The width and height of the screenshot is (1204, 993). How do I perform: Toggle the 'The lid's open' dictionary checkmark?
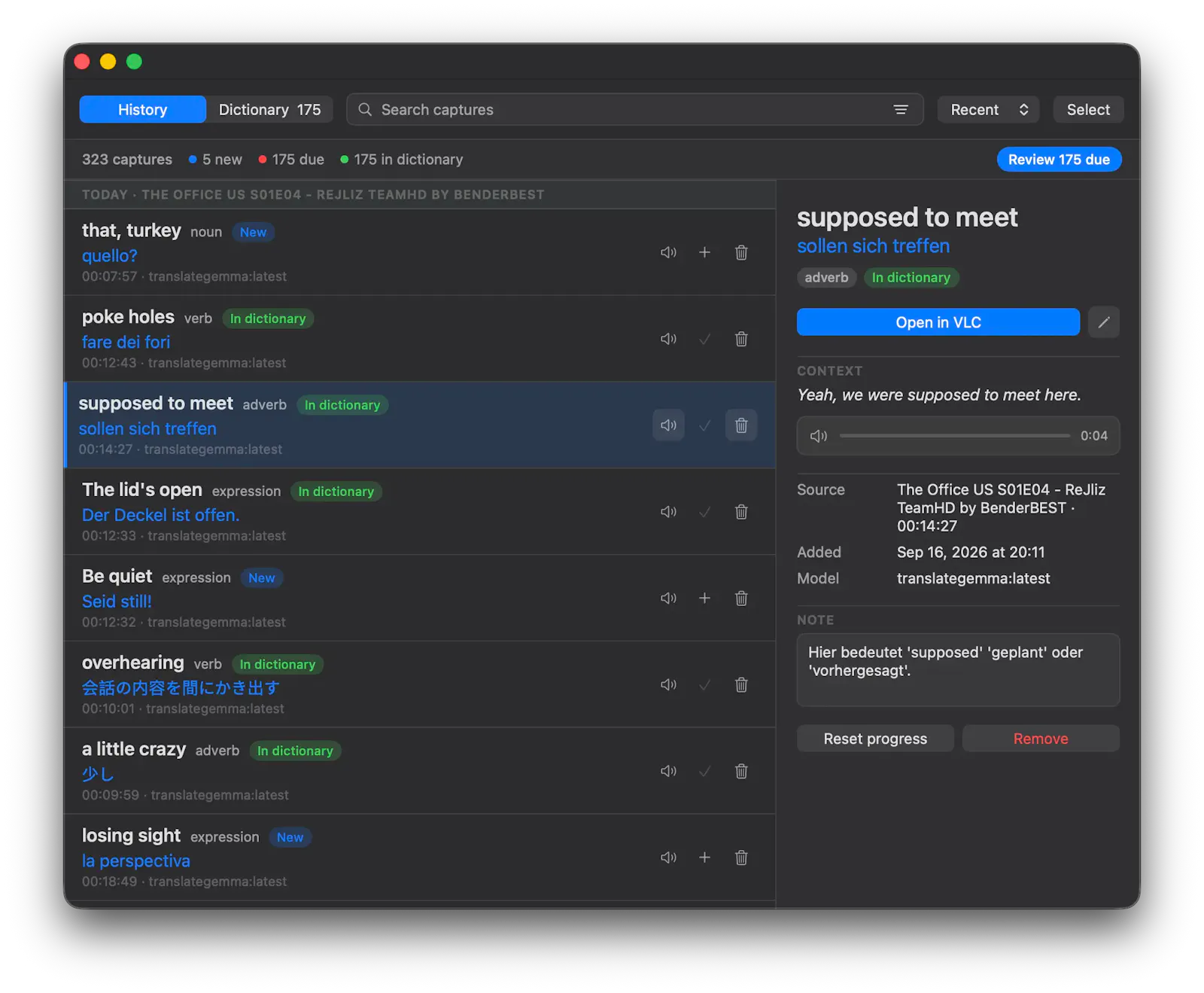704,512
